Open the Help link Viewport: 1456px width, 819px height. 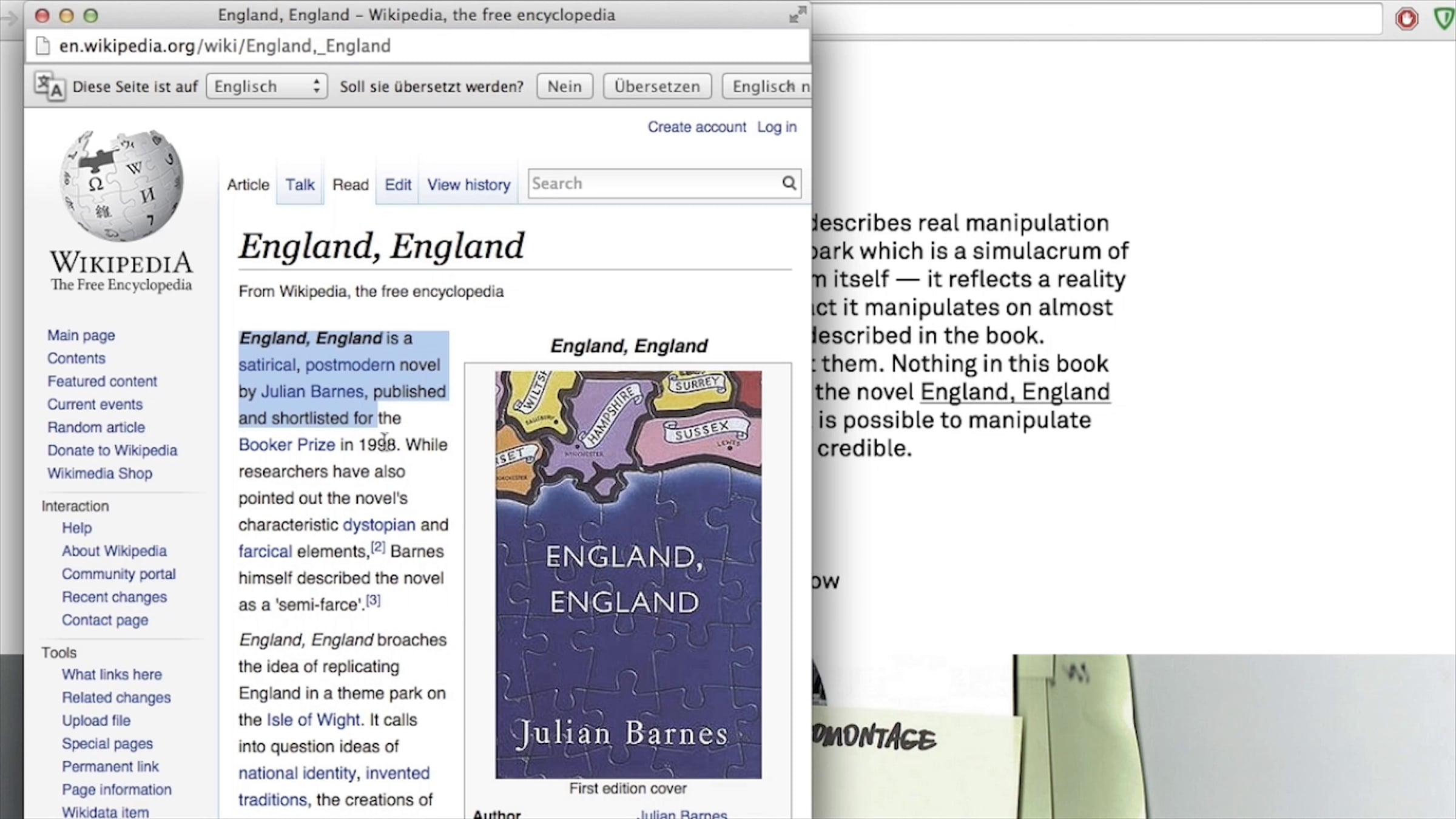tap(77, 528)
